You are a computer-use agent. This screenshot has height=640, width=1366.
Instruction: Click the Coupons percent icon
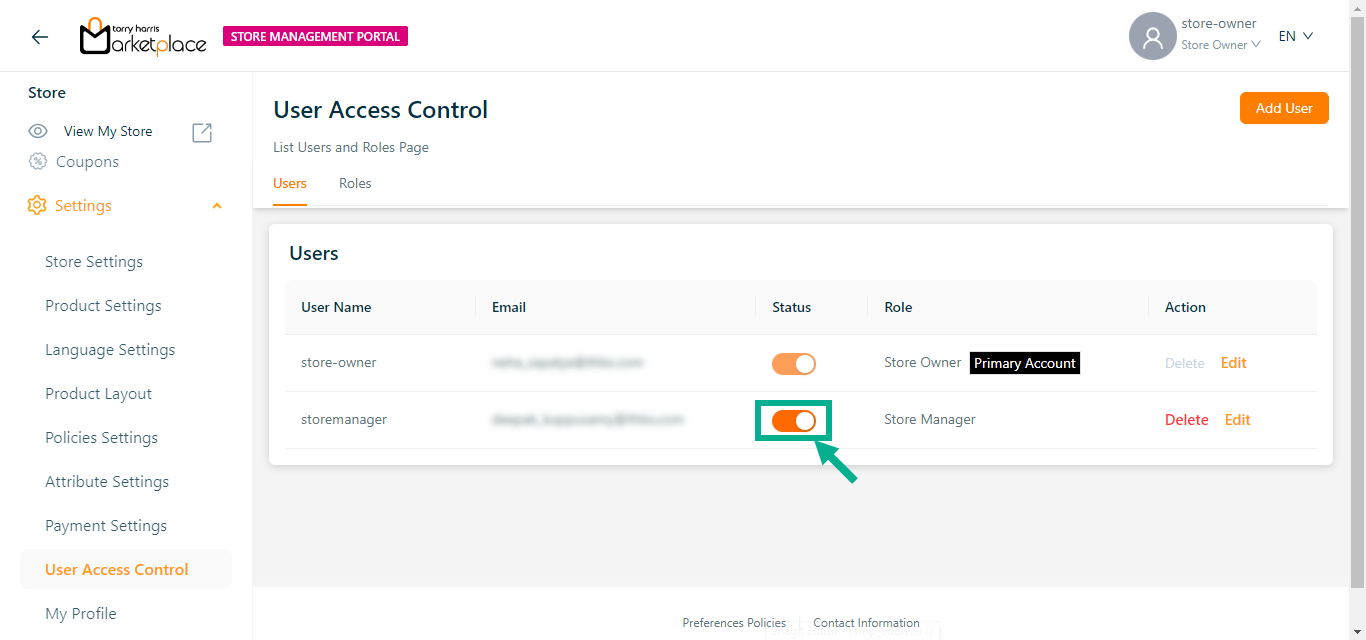[x=38, y=162]
